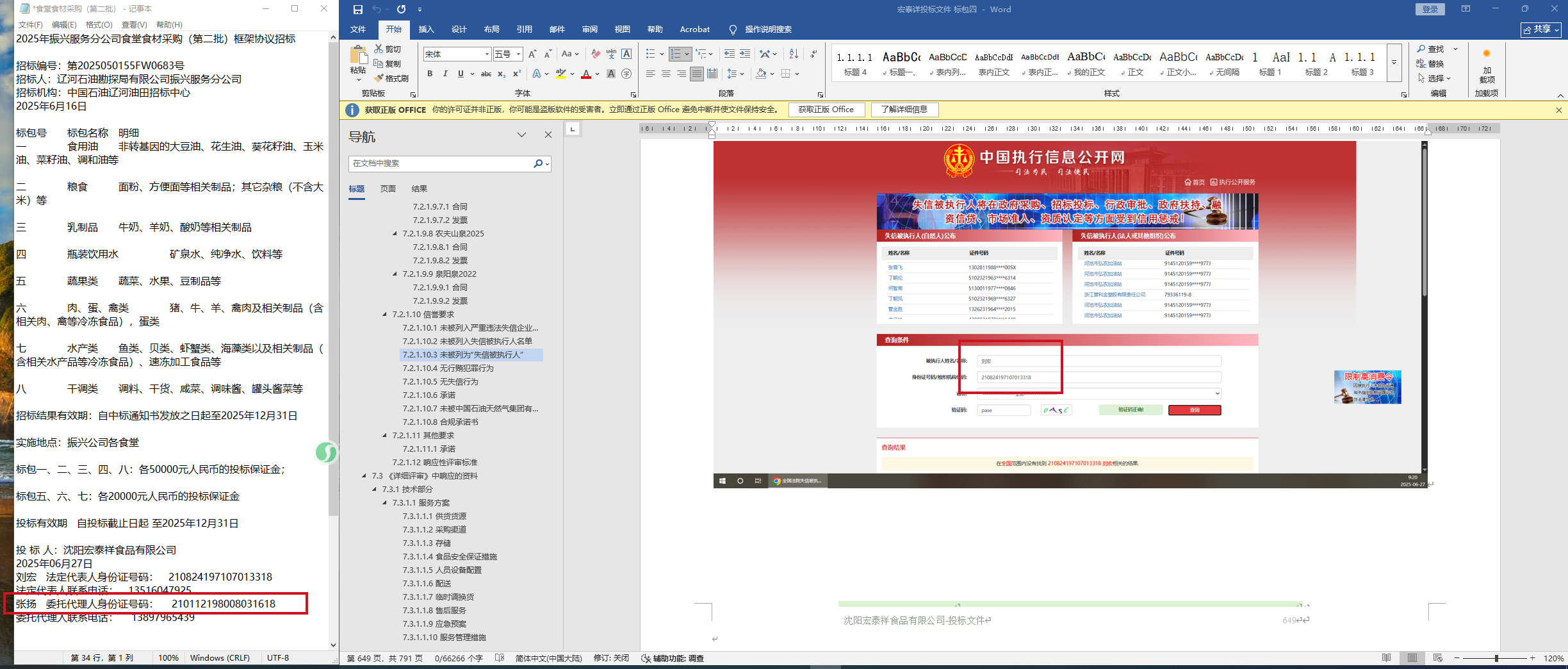Click the enclosed character (字) icon
1568x669 pixels.
[626, 74]
